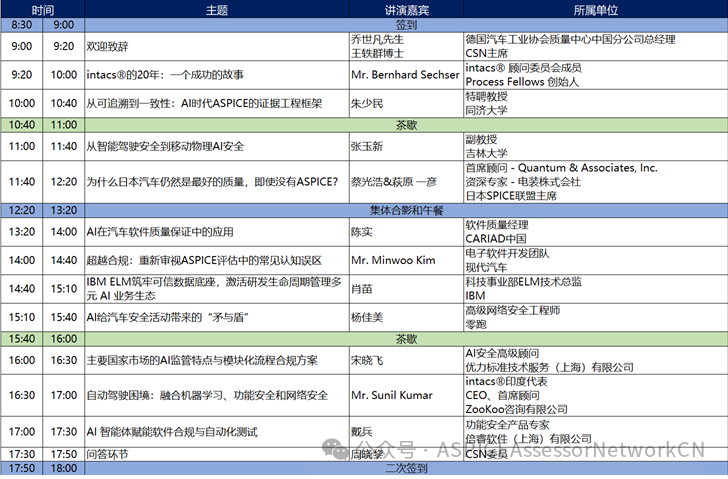Select the AI在汽车软件质量保证中的应用 topic cell
This screenshot has width=728, height=479.
tap(217, 232)
